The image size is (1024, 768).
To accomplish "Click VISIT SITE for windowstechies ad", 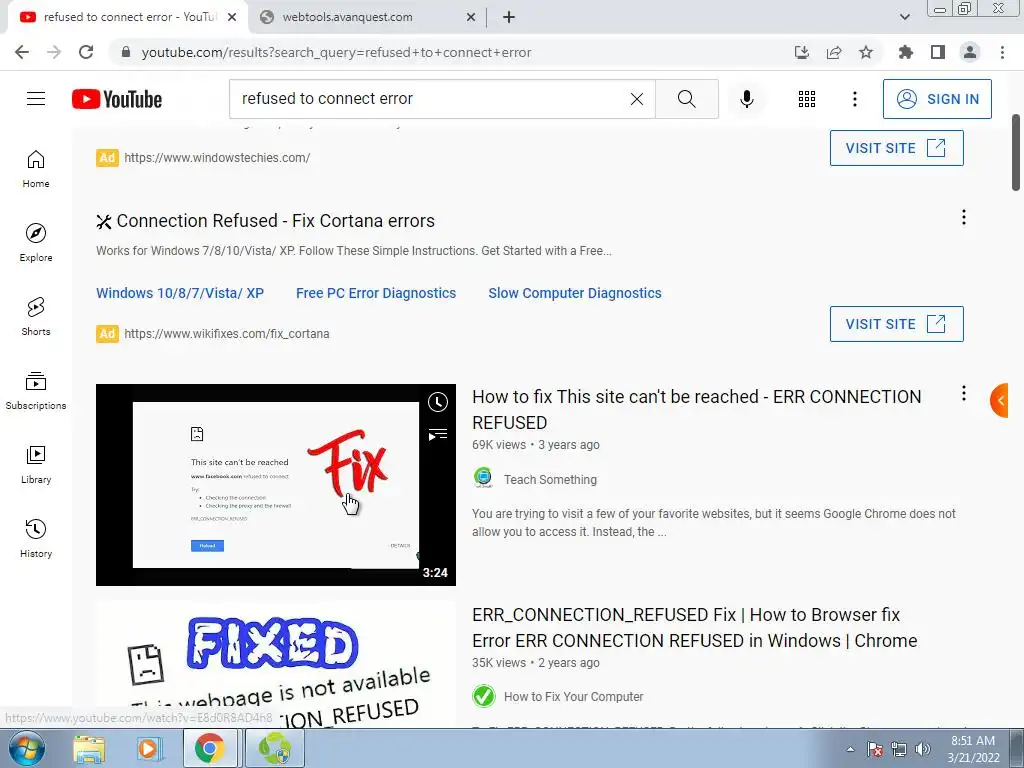I will [897, 148].
